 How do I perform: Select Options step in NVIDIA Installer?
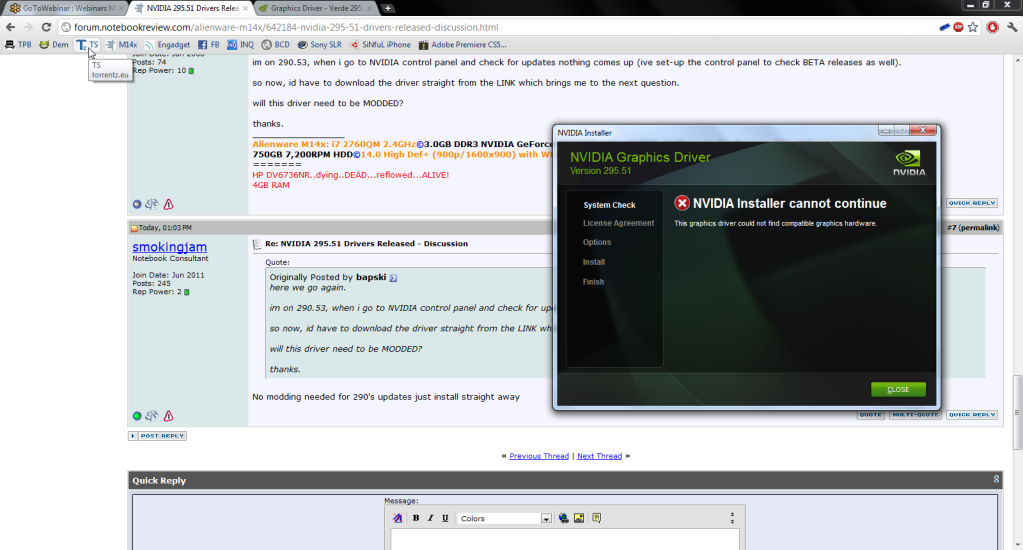(x=597, y=242)
